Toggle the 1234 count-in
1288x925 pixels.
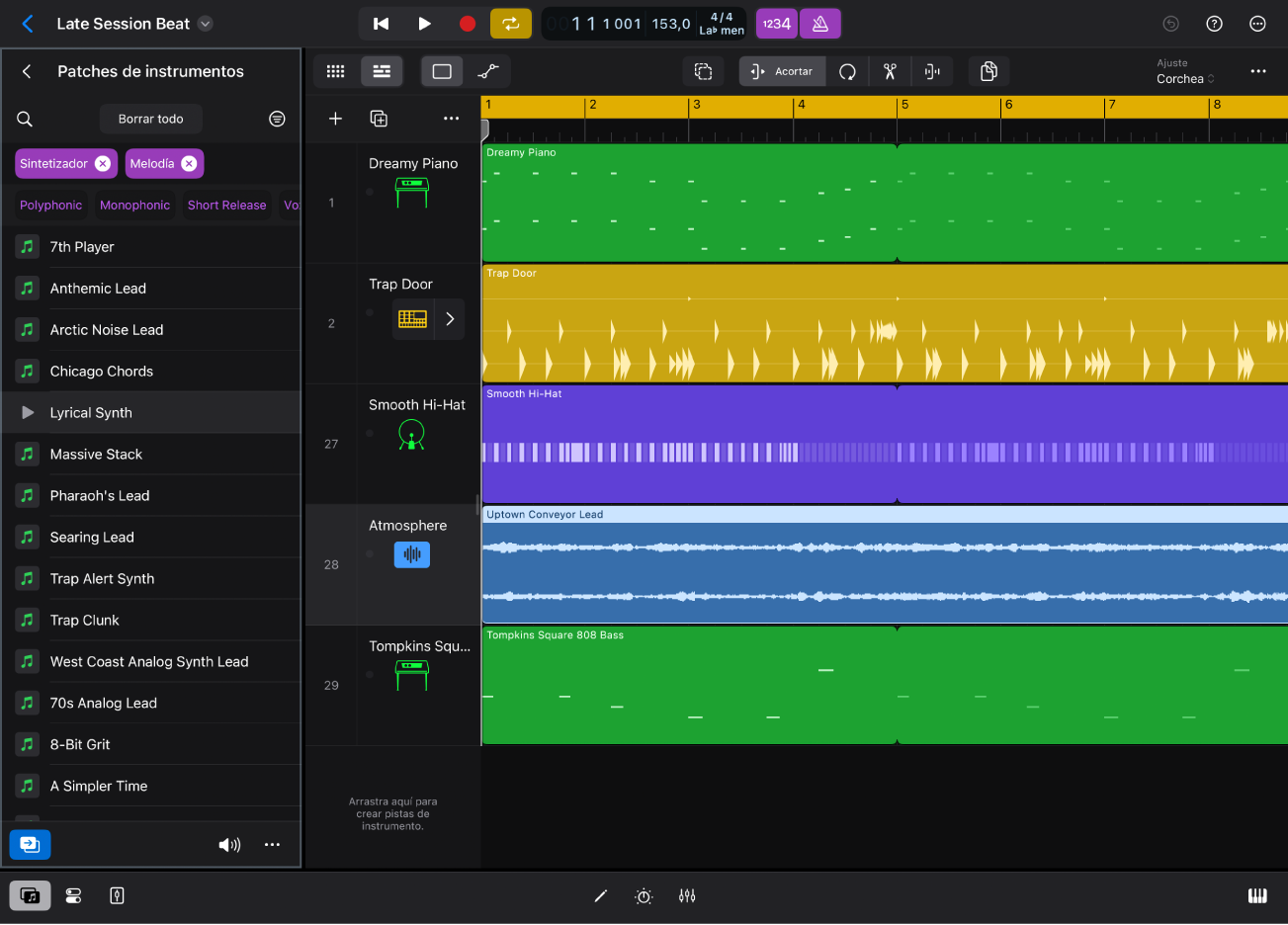(776, 23)
